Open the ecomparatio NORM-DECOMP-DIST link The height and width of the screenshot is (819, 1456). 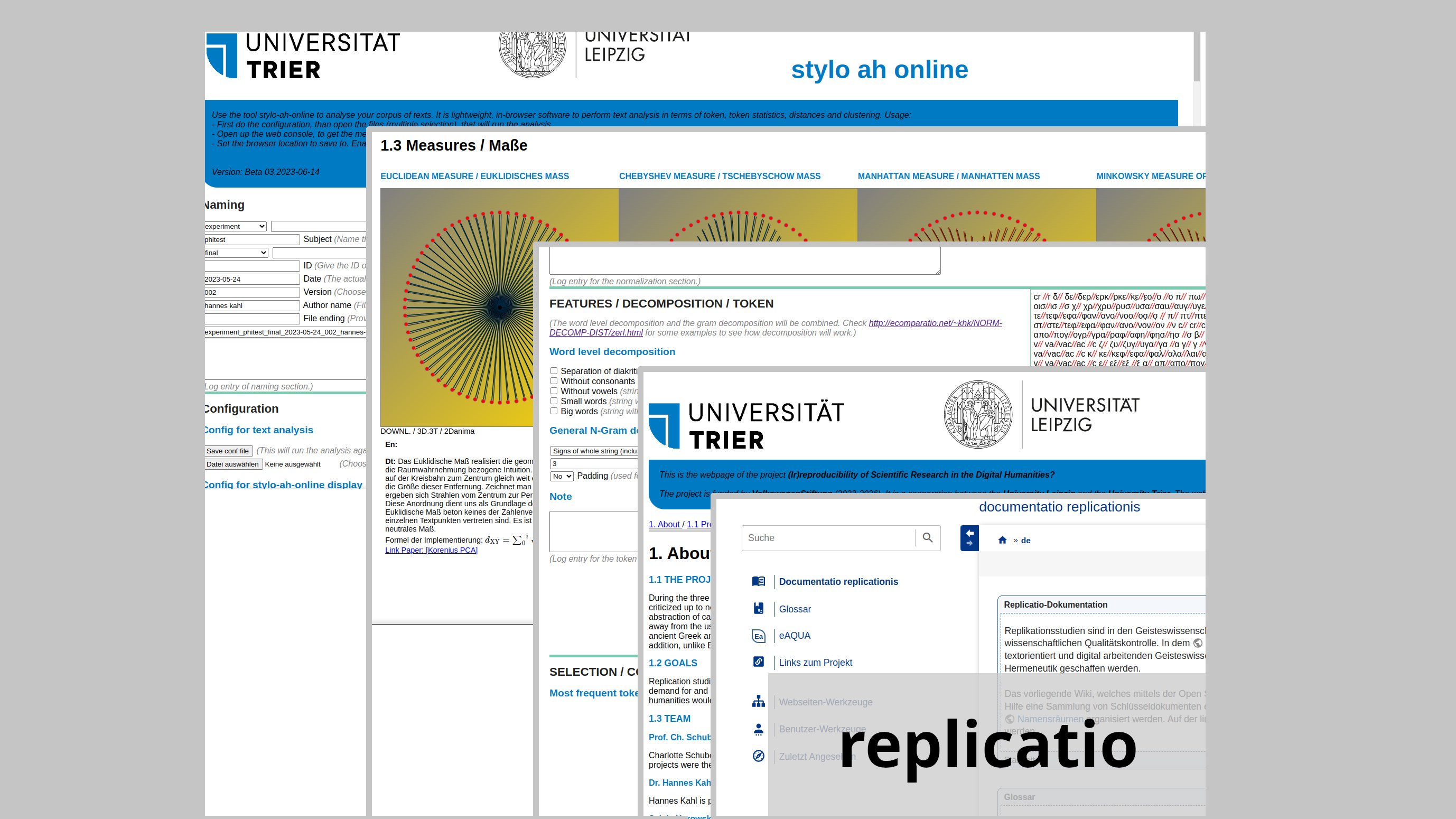click(776, 328)
